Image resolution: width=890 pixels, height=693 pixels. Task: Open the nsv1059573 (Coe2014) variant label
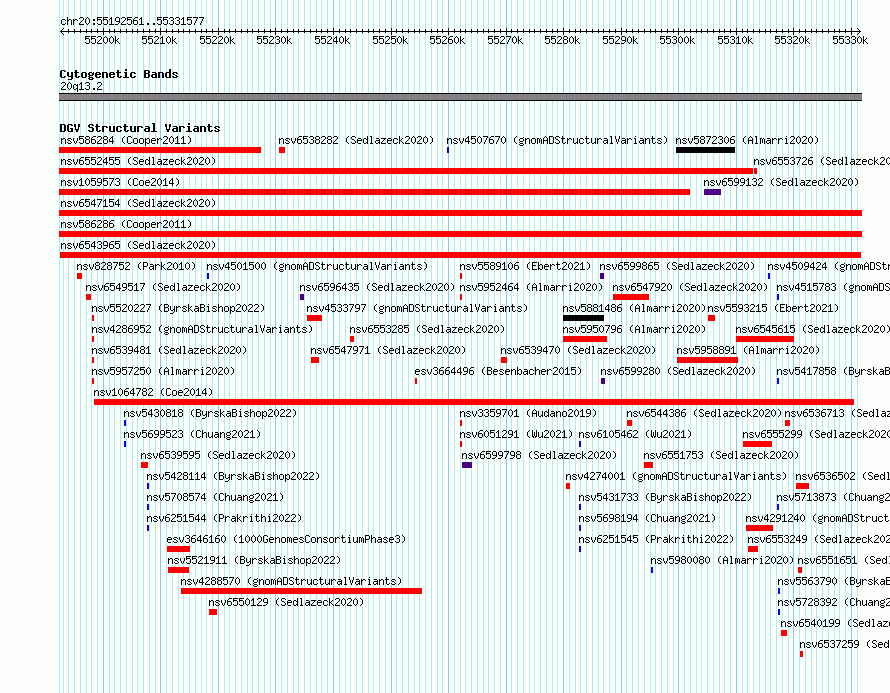click(x=120, y=182)
